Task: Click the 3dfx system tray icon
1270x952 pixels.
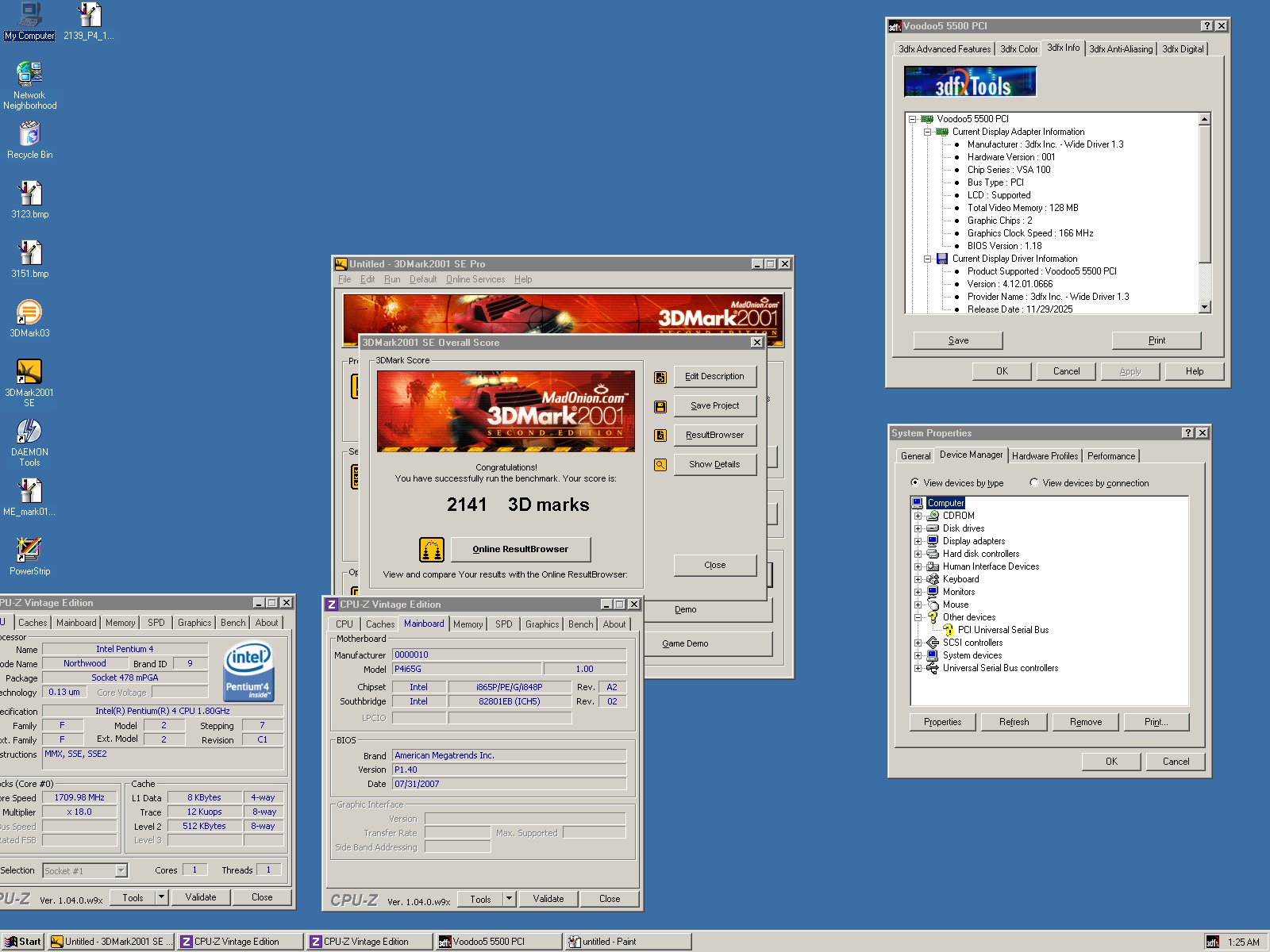Action: (1212, 942)
